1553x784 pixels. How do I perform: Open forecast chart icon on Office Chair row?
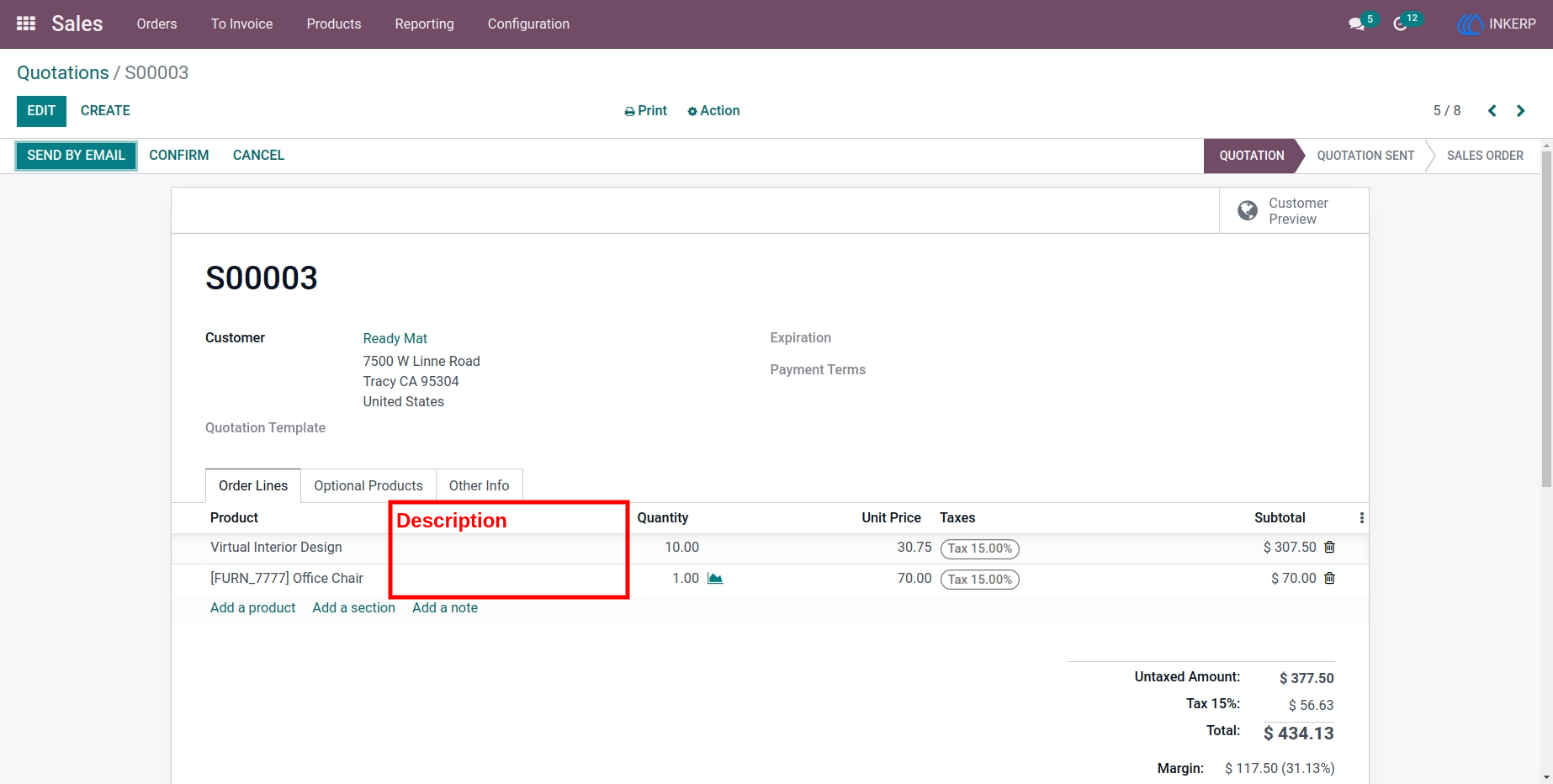[x=715, y=578]
